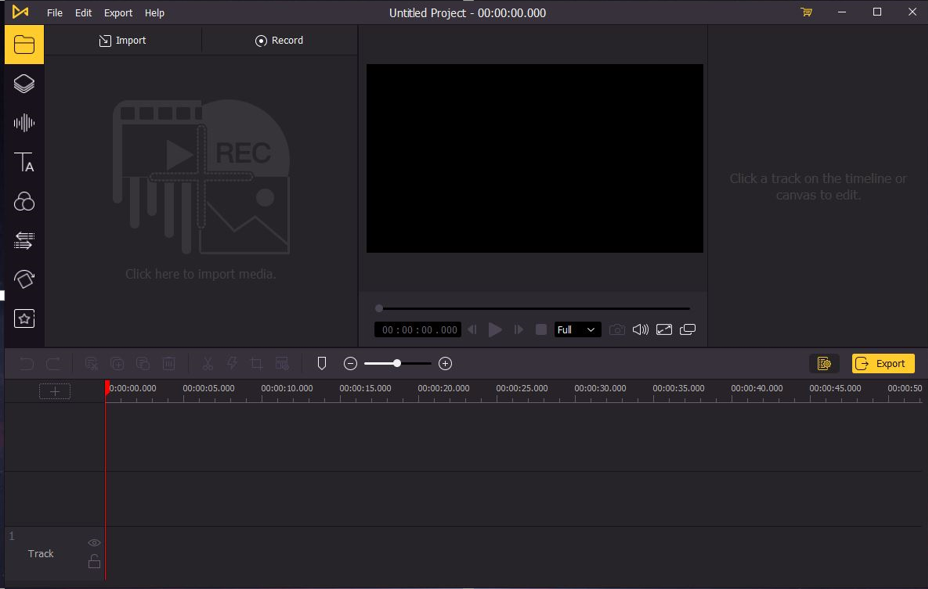Step to the previous frame
The width and height of the screenshot is (928, 589).
(x=472, y=330)
